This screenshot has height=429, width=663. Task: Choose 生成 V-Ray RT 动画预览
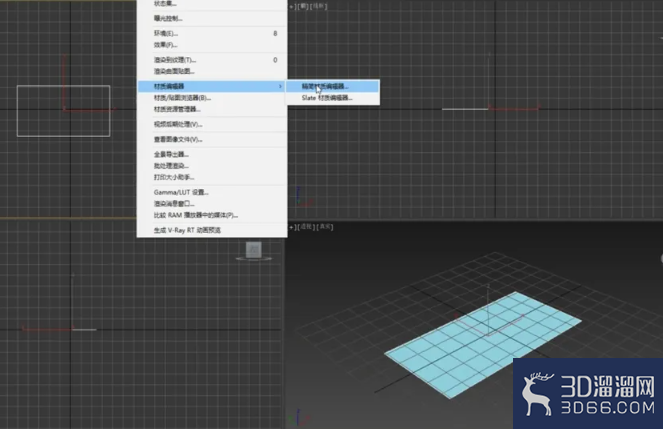(x=212, y=230)
